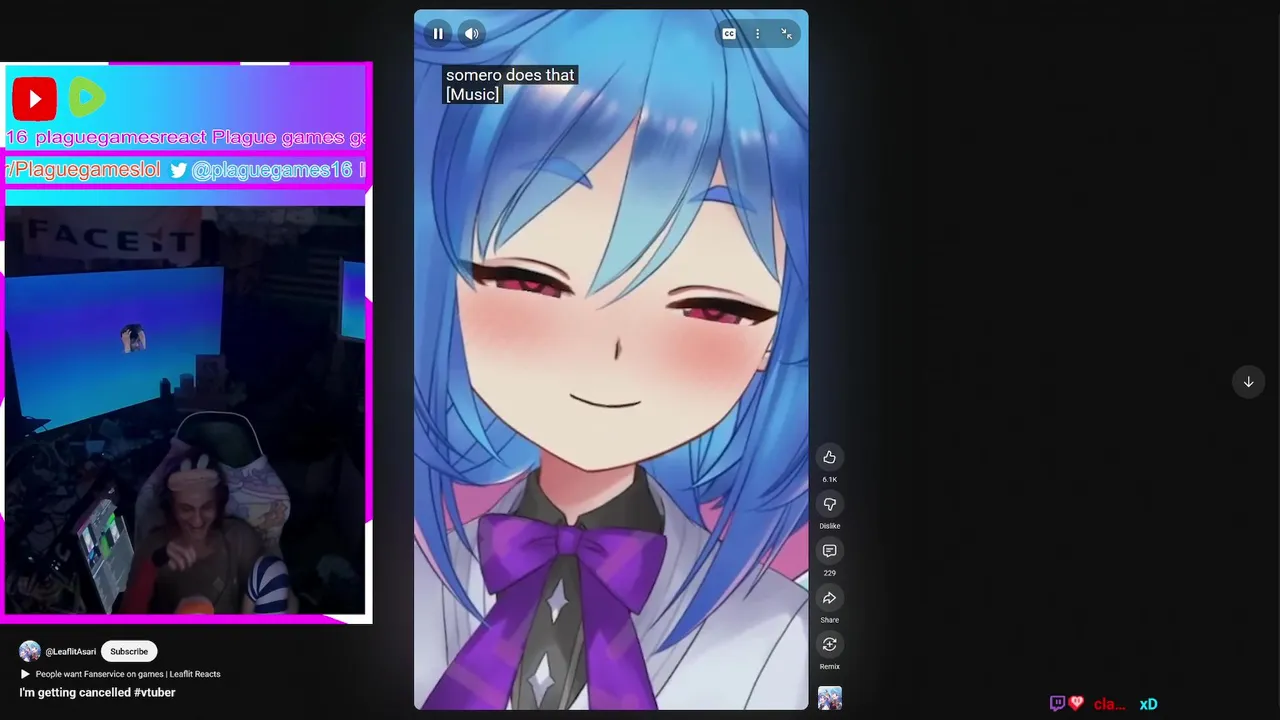This screenshot has width=1280, height=720.
Task: Click the red heart icon next to Twitch
Action: click(x=1076, y=703)
